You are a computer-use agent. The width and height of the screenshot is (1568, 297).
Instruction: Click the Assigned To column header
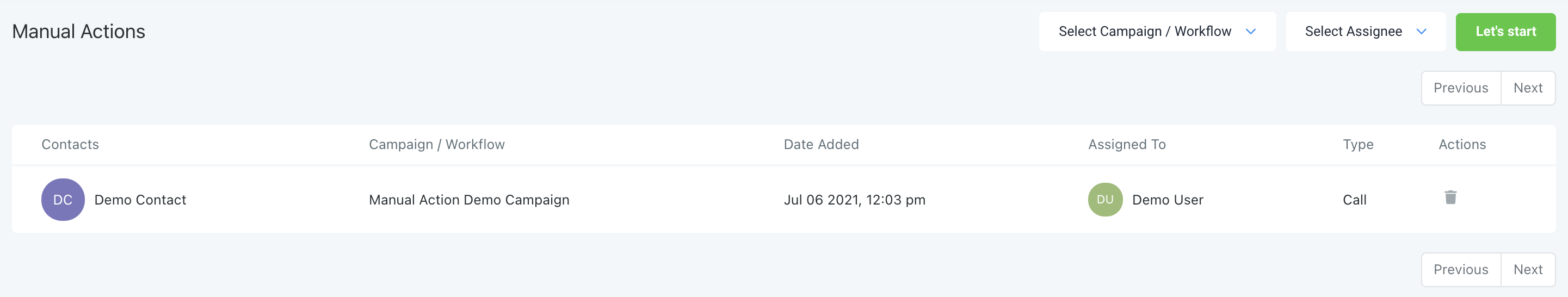1127,144
